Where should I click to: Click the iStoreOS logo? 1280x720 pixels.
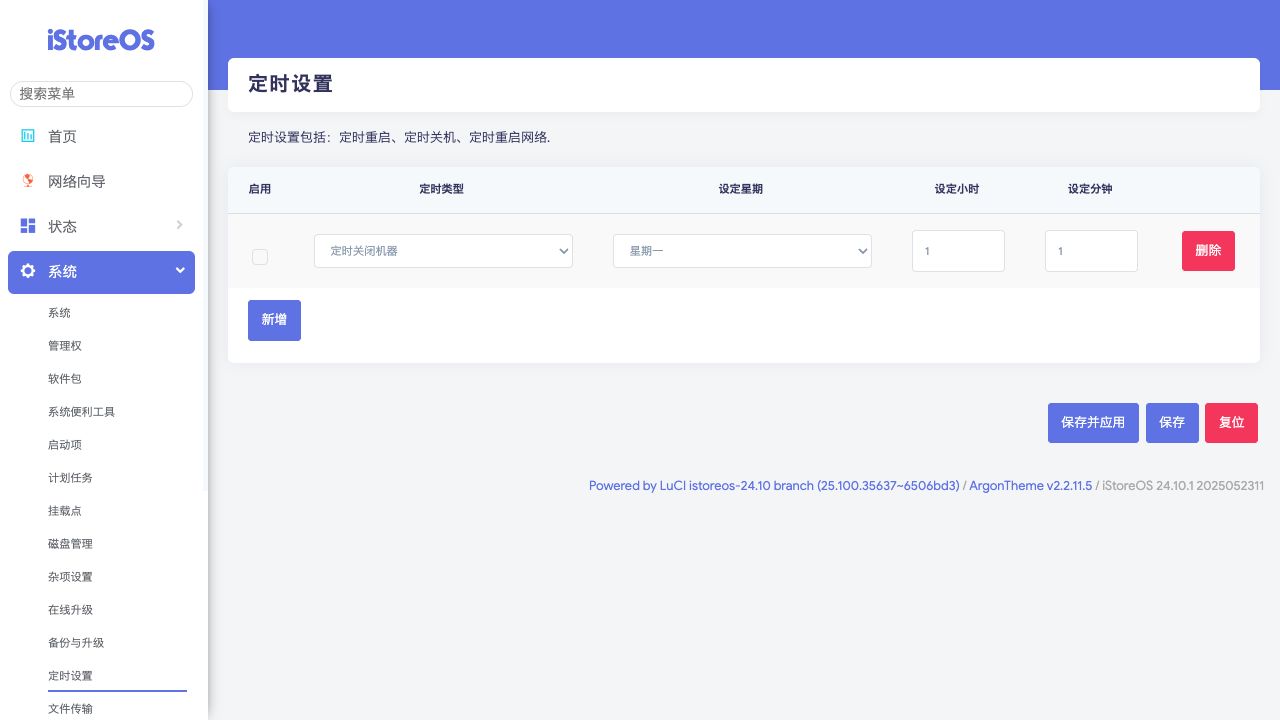coord(101,40)
